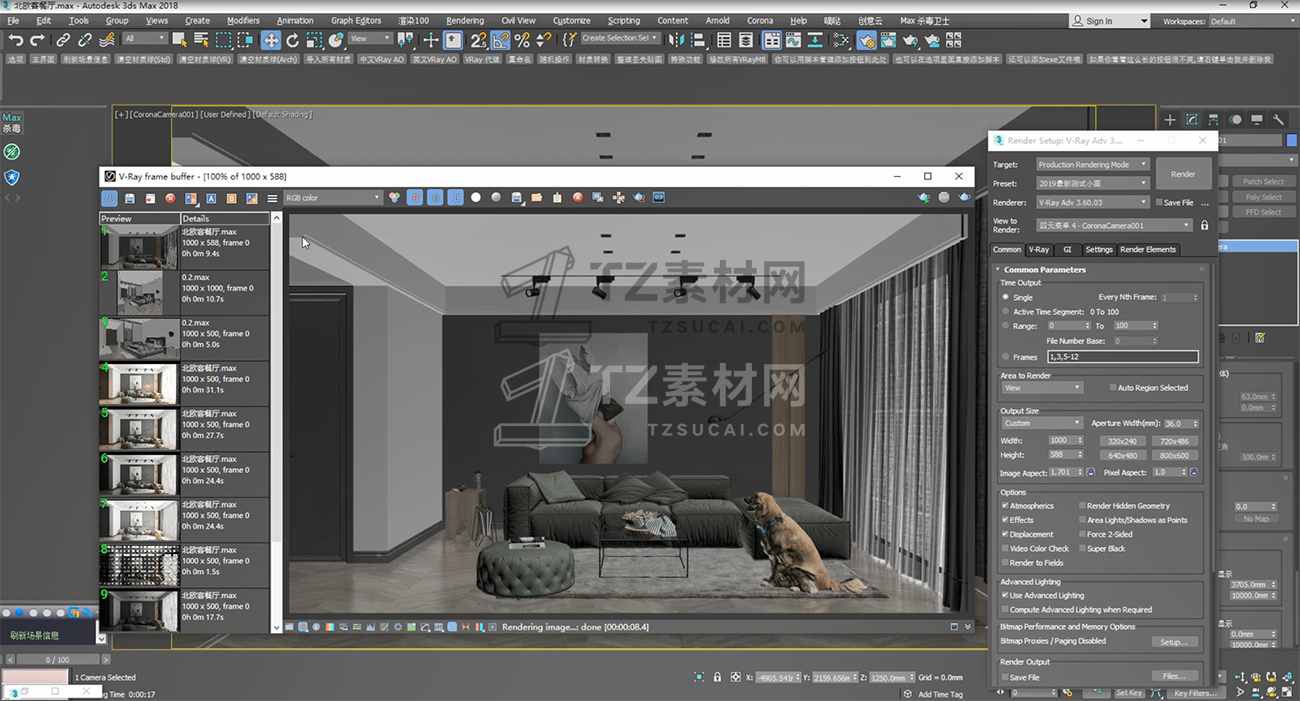The image size is (1300, 701).
Task: Enable Render Hidden Geometry
Action: 1082,506
